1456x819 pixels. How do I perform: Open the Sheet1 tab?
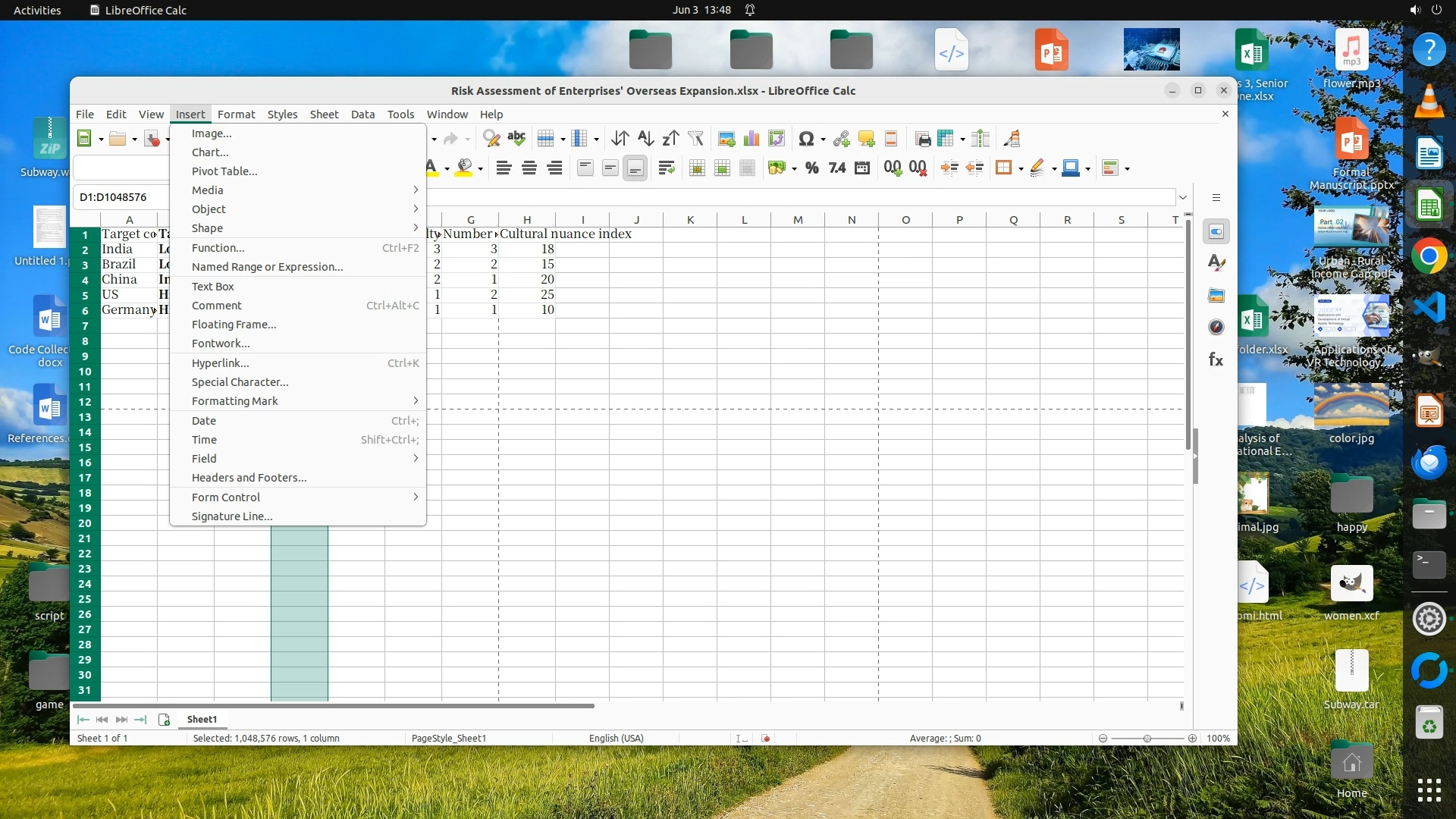[x=202, y=720]
